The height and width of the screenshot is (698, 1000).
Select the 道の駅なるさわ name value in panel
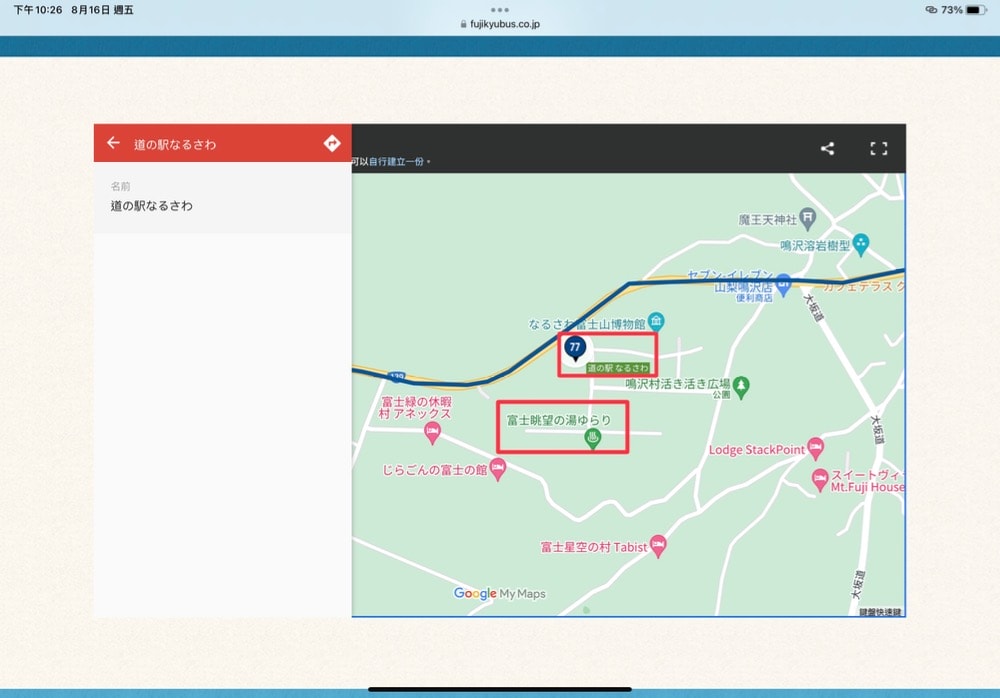point(152,205)
